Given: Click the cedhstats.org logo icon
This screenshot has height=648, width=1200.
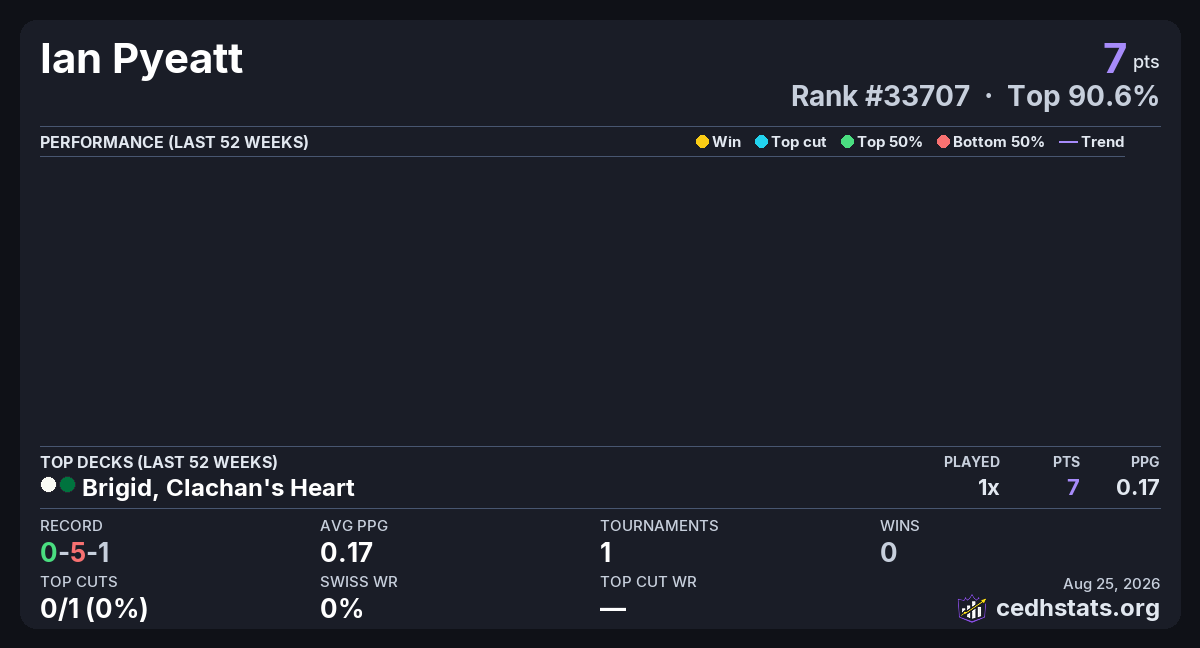Looking at the screenshot, I should (x=972, y=608).
